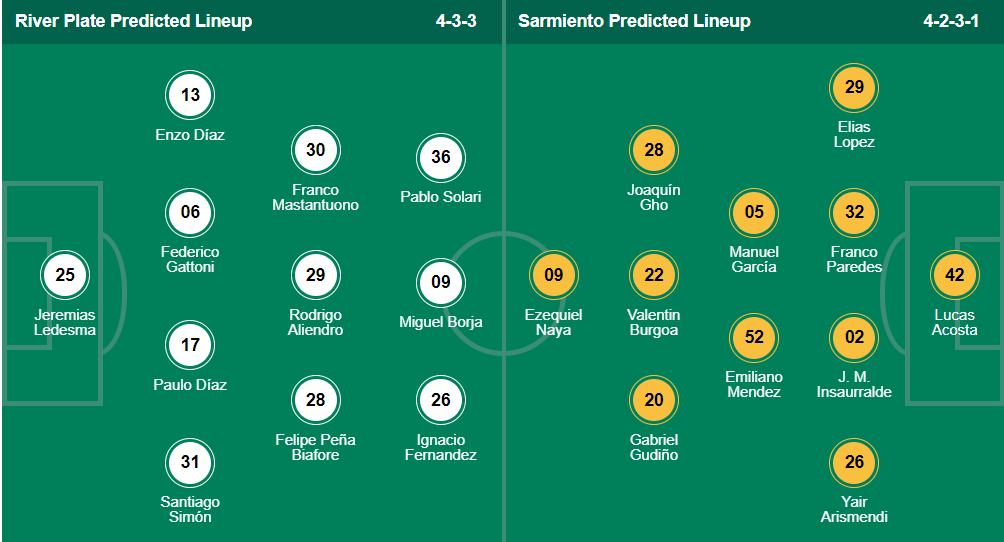
Task: Click Elias Lopez's number 29 badge
Action: click(x=854, y=88)
